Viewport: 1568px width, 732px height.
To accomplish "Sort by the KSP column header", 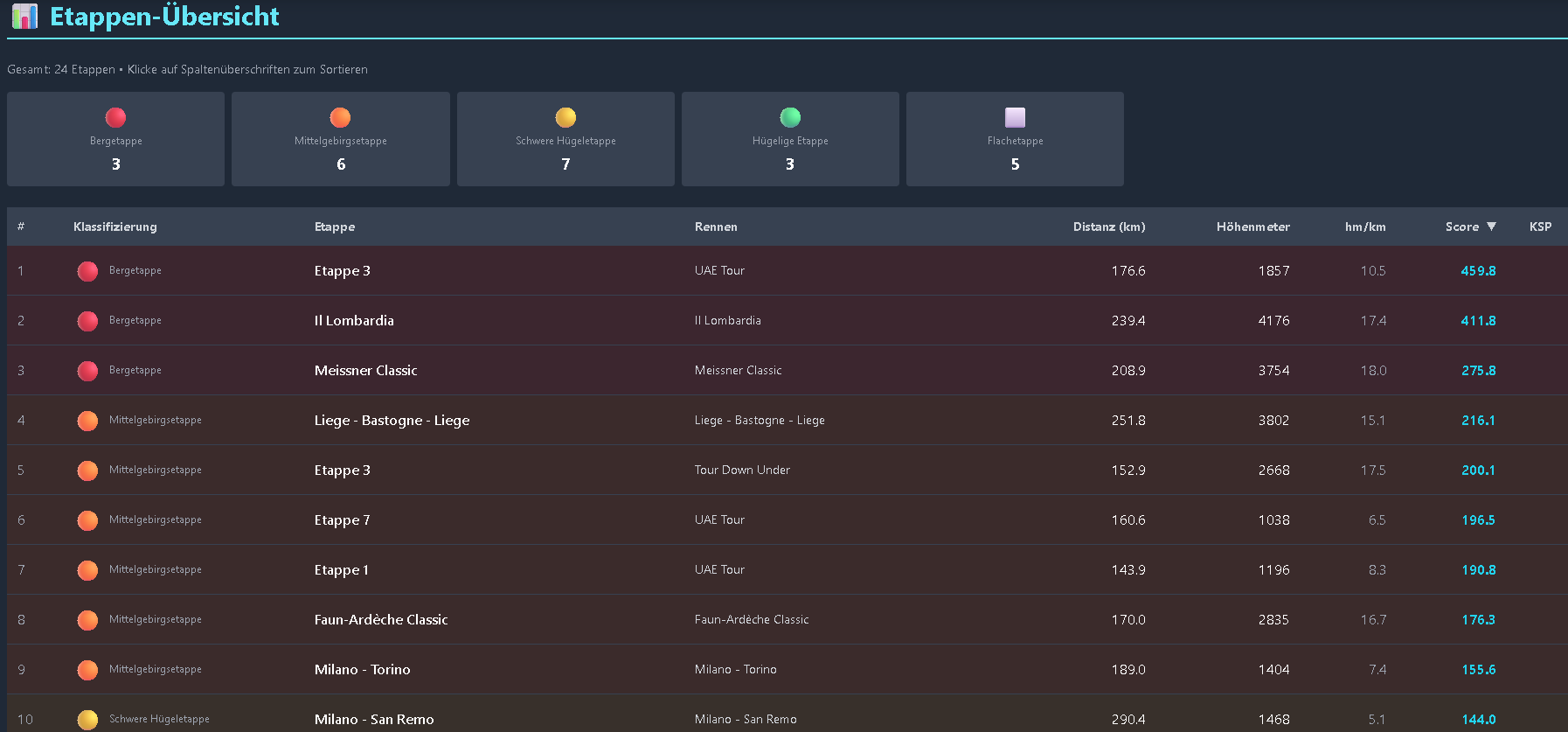I will pyautogui.click(x=1540, y=227).
